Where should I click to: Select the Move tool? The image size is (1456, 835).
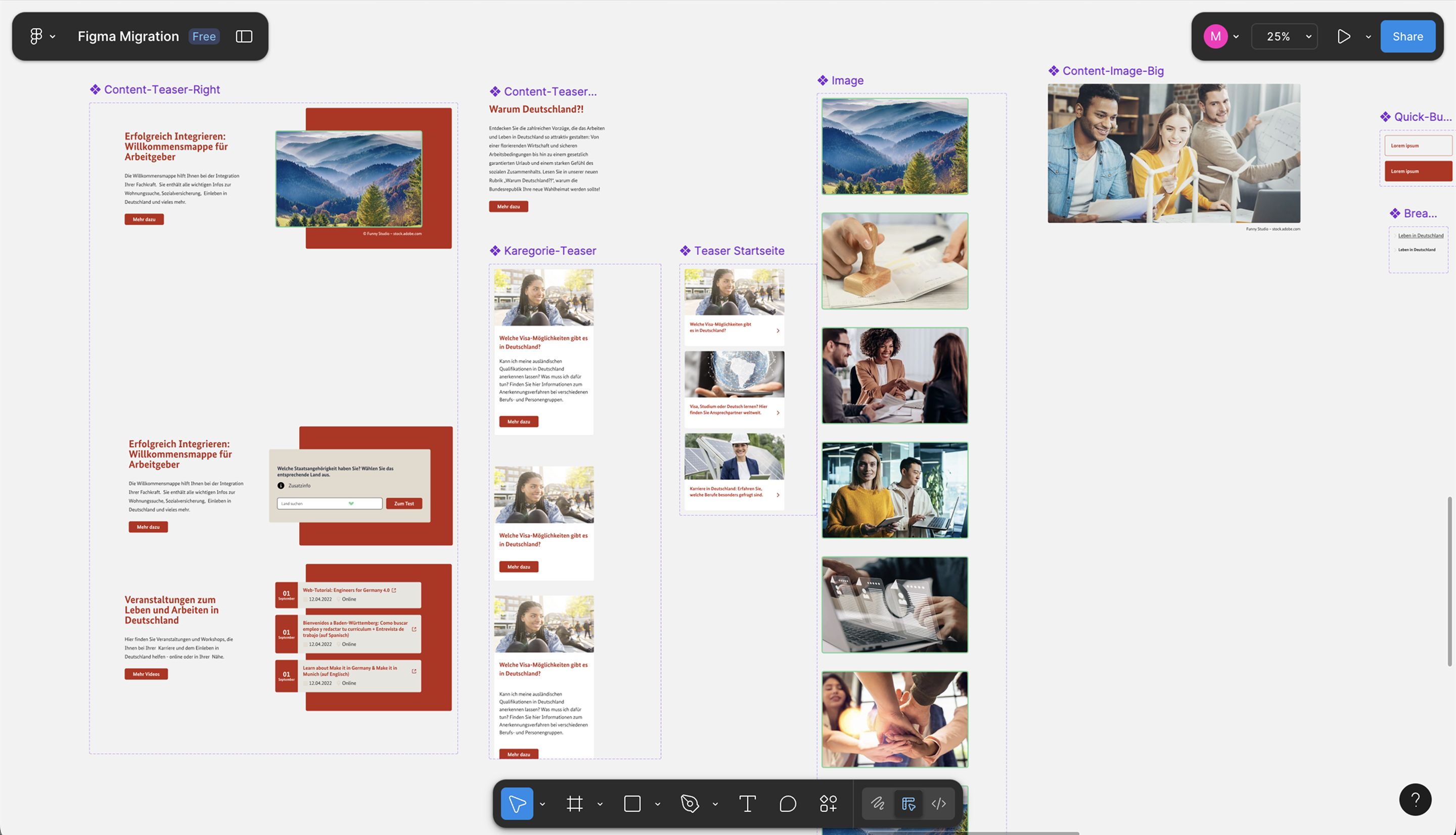point(517,804)
